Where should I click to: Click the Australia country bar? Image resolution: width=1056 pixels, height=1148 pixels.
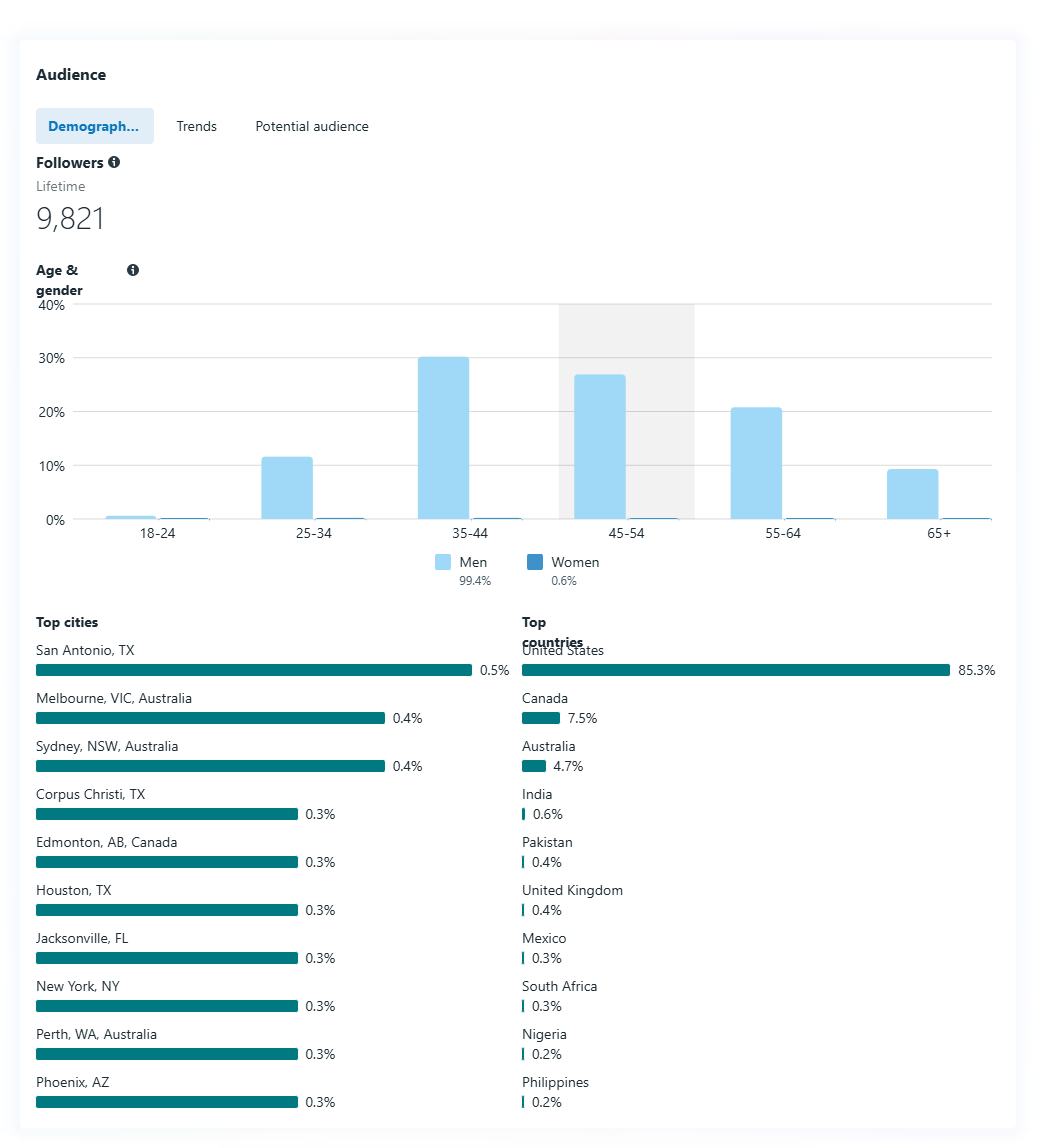coord(534,766)
